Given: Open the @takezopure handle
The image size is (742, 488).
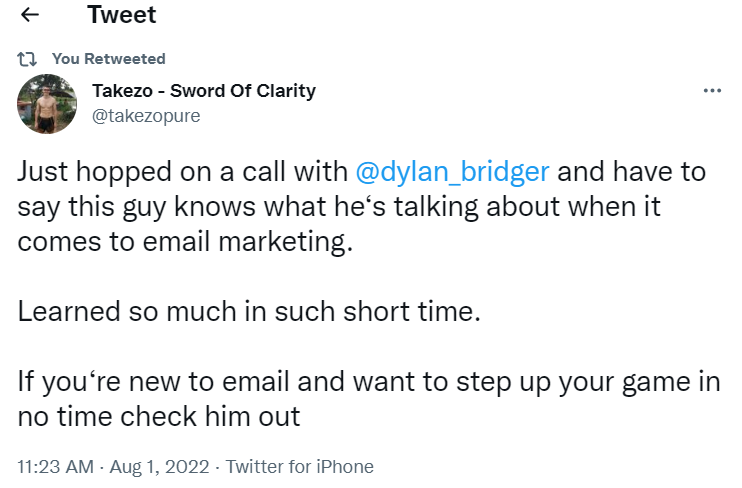Looking at the screenshot, I should pos(146,116).
